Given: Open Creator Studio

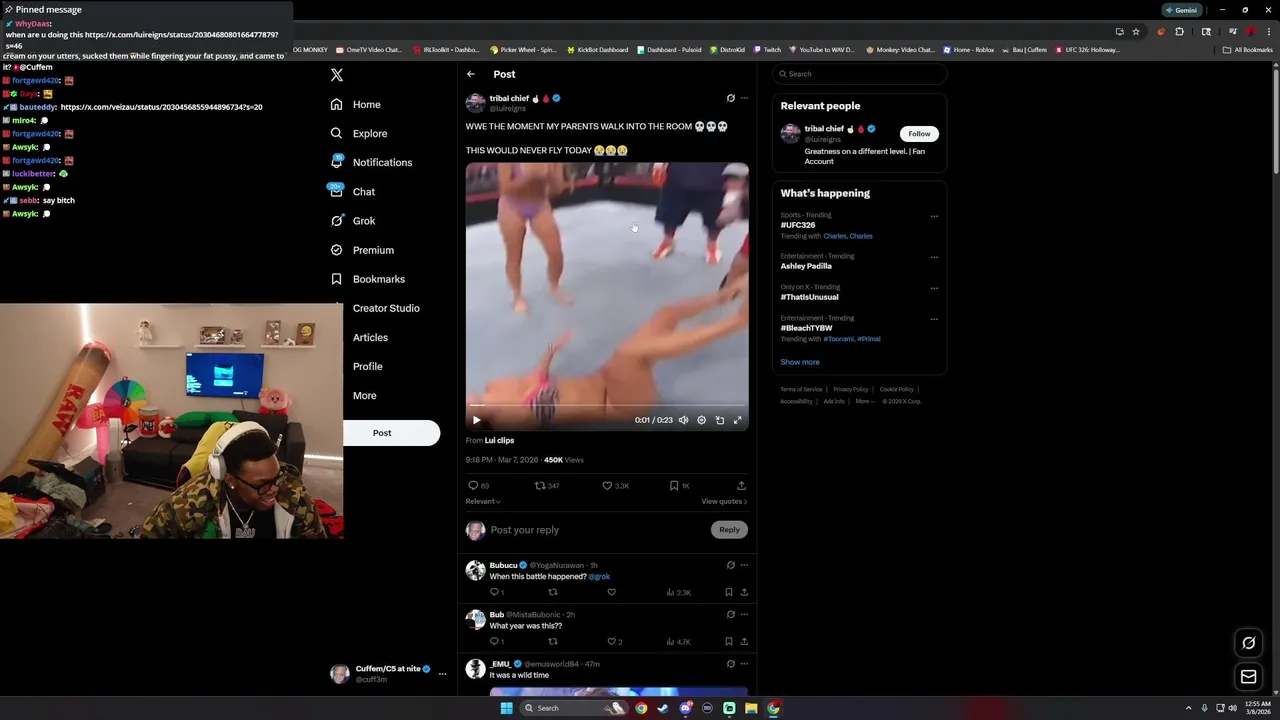Looking at the screenshot, I should point(386,308).
